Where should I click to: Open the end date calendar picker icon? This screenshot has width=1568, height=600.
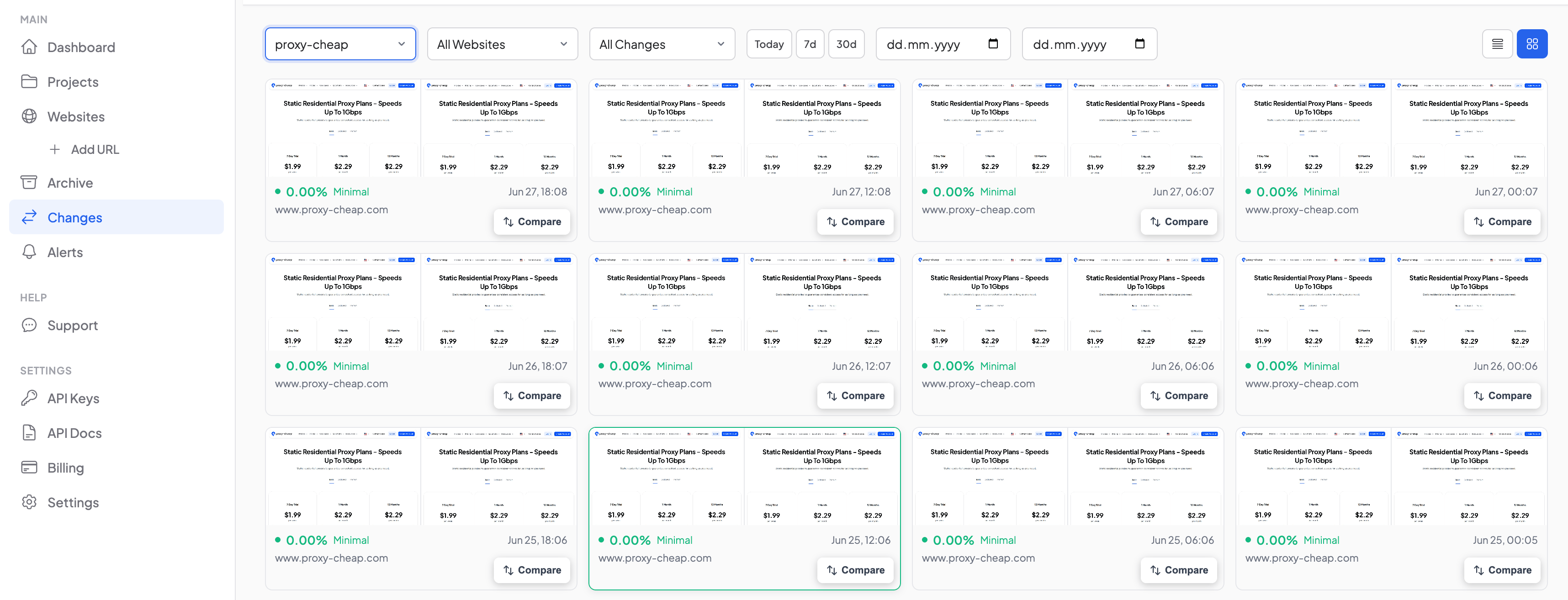pos(1139,44)
